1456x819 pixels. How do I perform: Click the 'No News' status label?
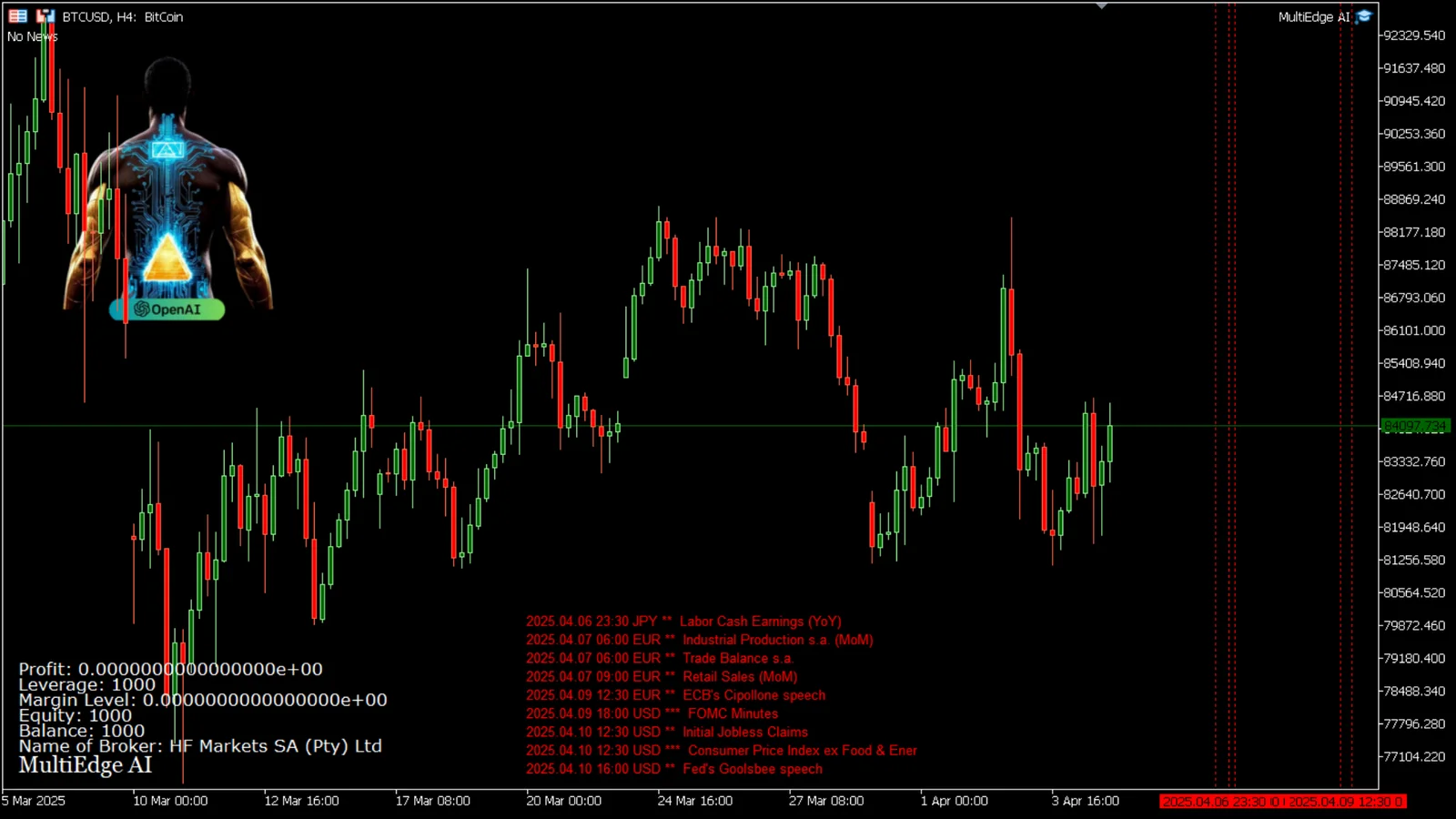click(x=33, y=36)
